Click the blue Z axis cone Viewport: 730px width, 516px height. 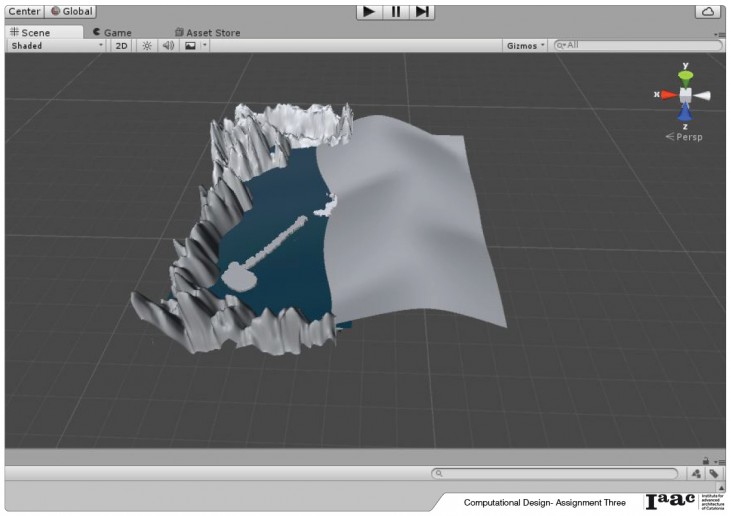[686, 114]
